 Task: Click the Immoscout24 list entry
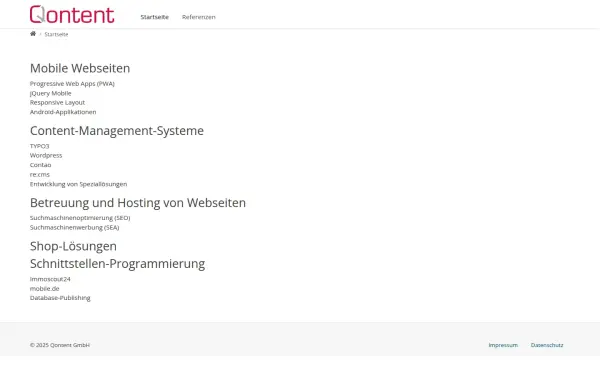tap(50, 279)
